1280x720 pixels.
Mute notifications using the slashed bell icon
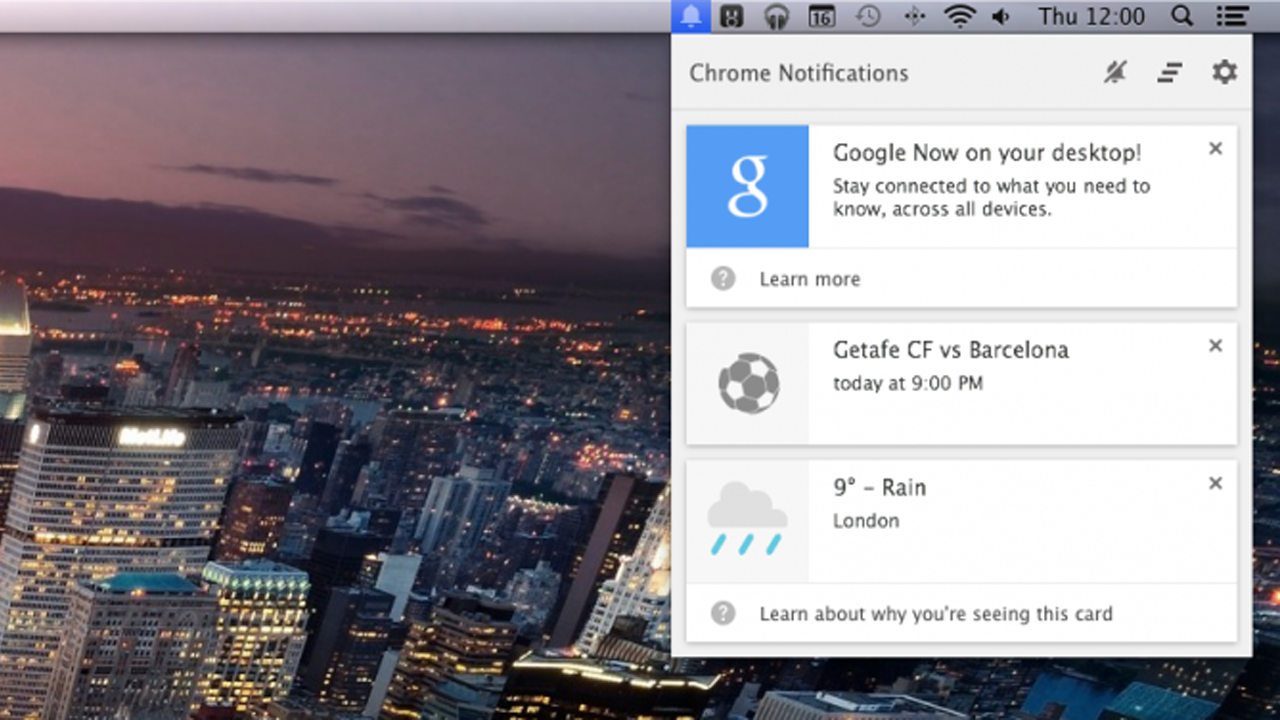pos(1115,72)
